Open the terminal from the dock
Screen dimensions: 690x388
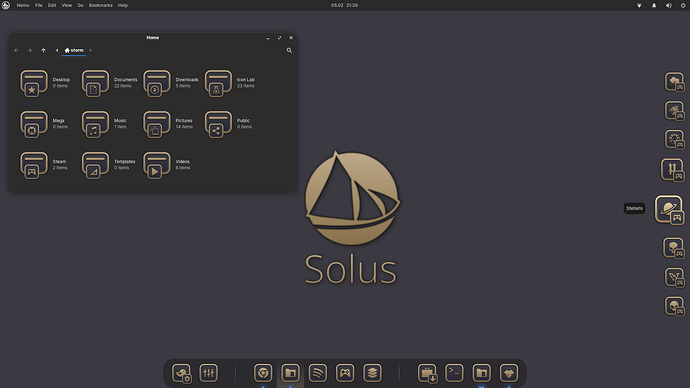[x=454, y=373]
